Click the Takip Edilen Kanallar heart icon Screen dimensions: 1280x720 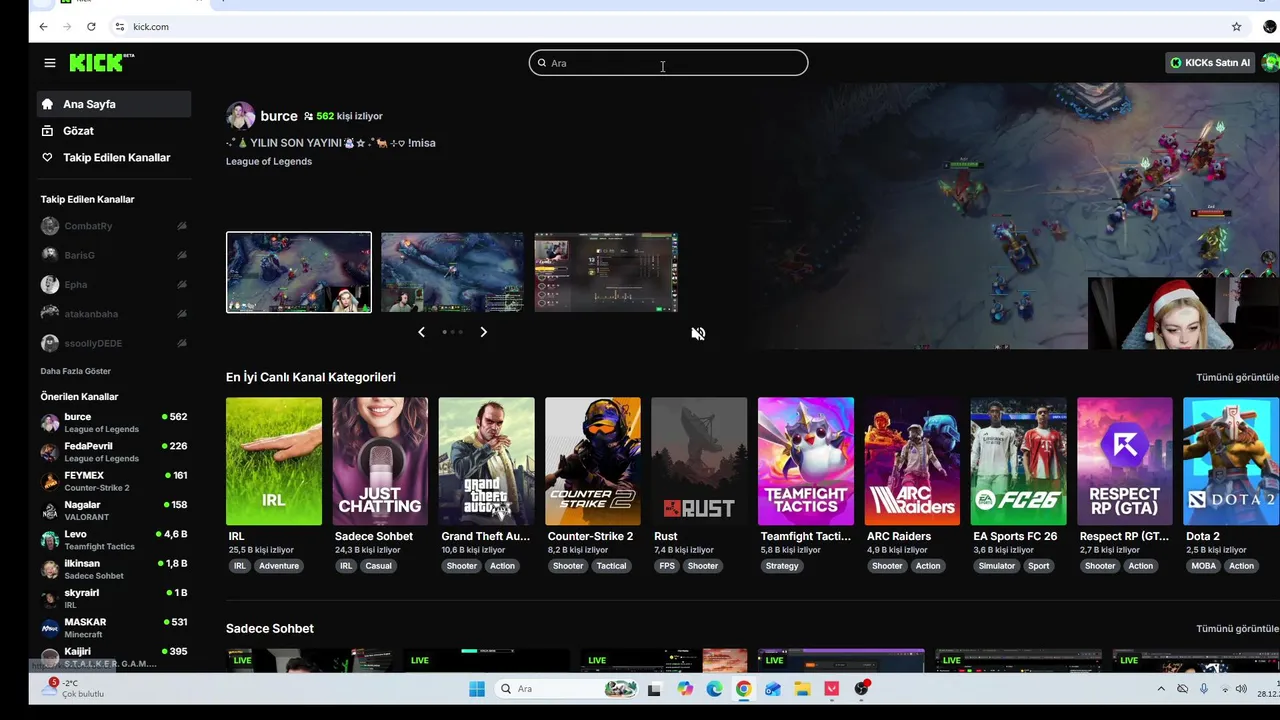(x=47, y=158)
